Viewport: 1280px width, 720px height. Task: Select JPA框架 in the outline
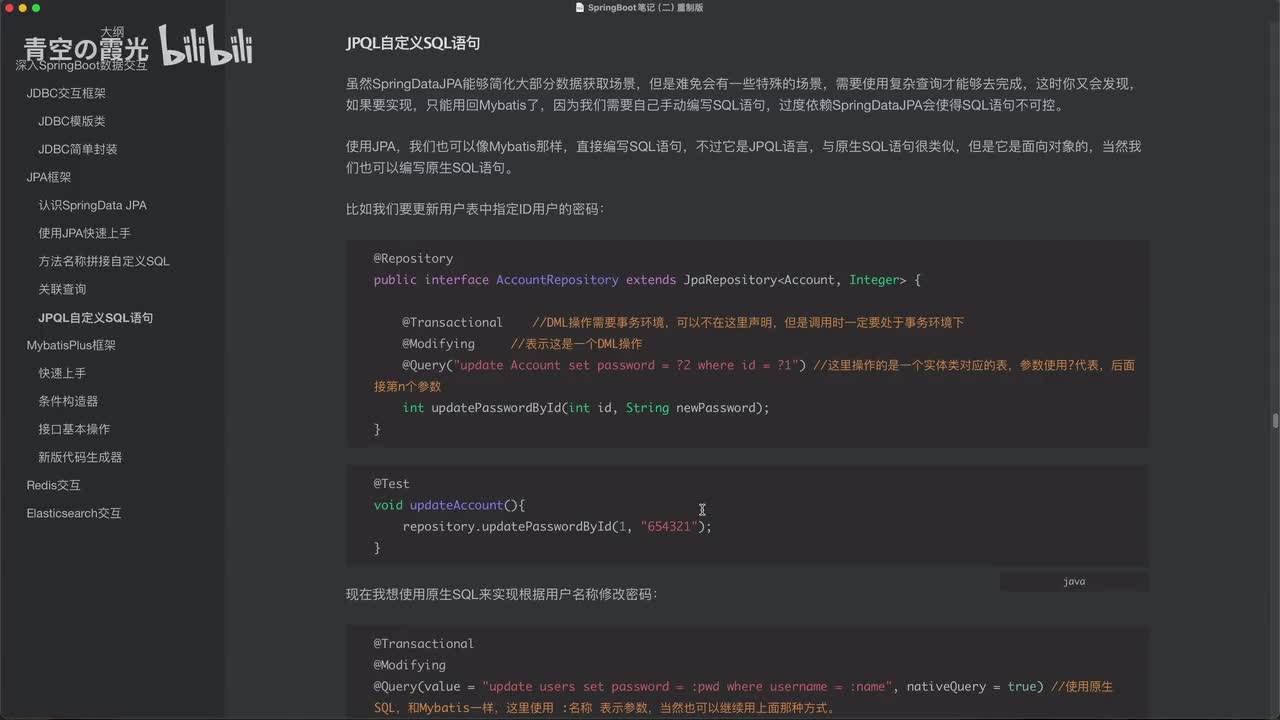[x=49, y=177]
